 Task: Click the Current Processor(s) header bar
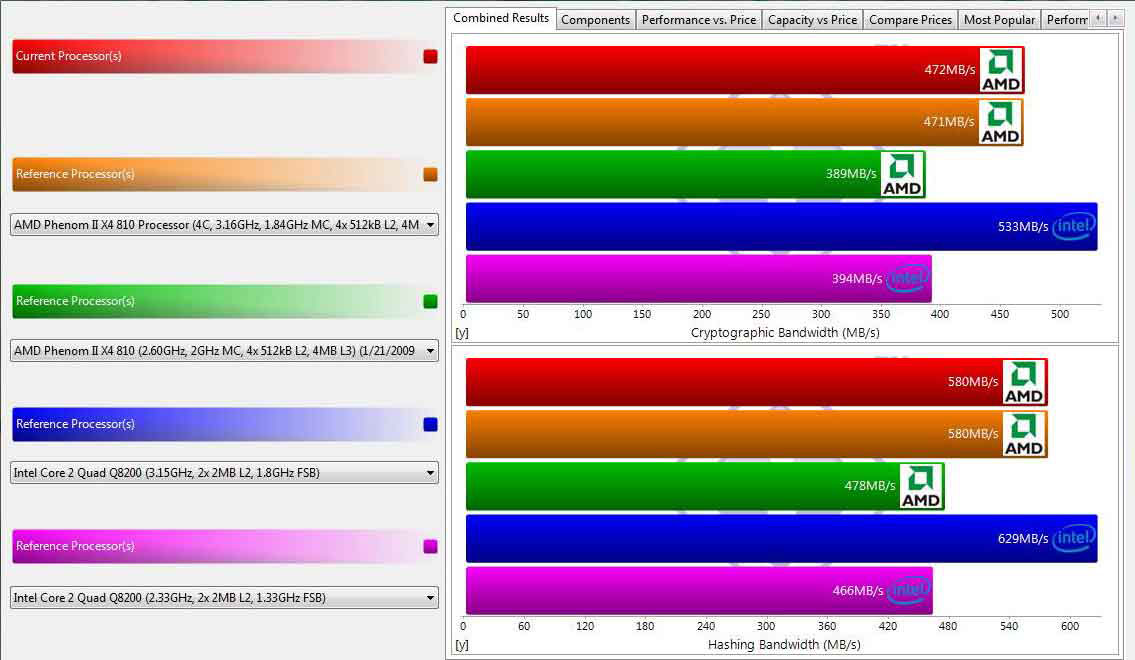[225, 56]
